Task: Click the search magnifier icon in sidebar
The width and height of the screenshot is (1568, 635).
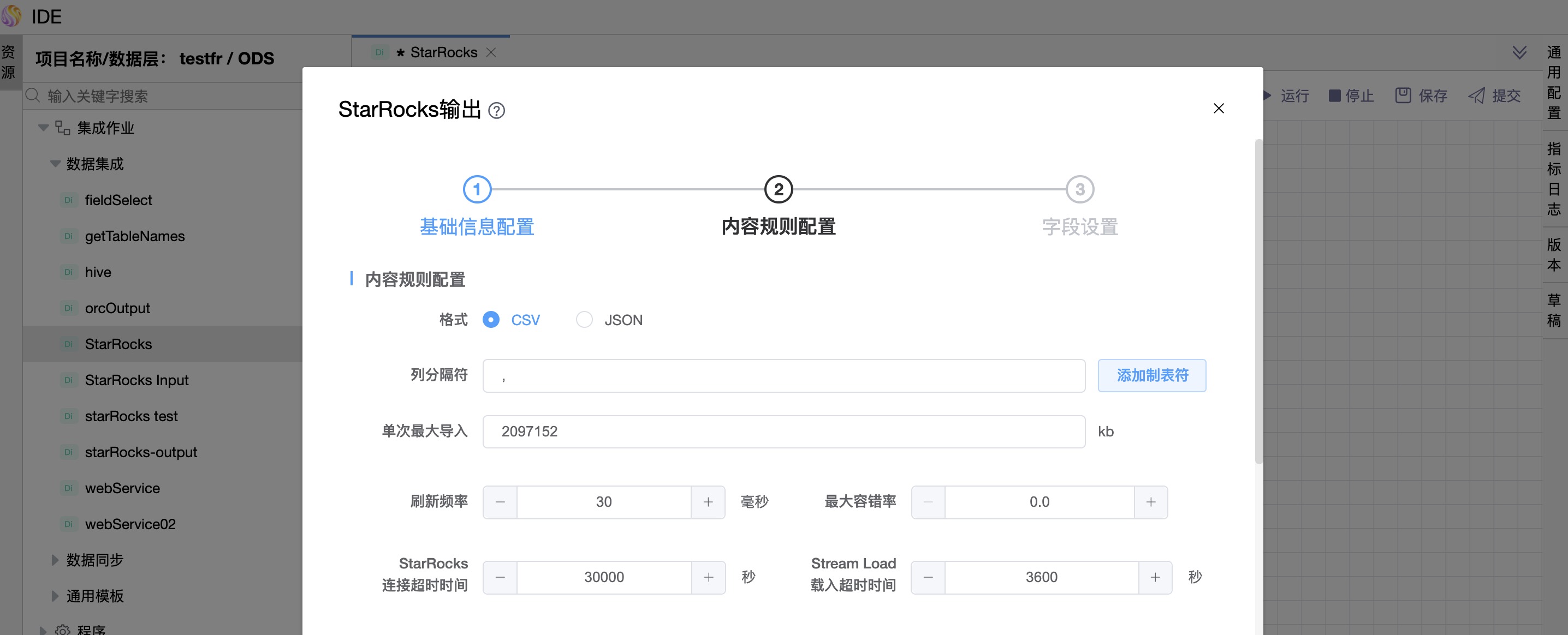Action: [x=33, y=95]
